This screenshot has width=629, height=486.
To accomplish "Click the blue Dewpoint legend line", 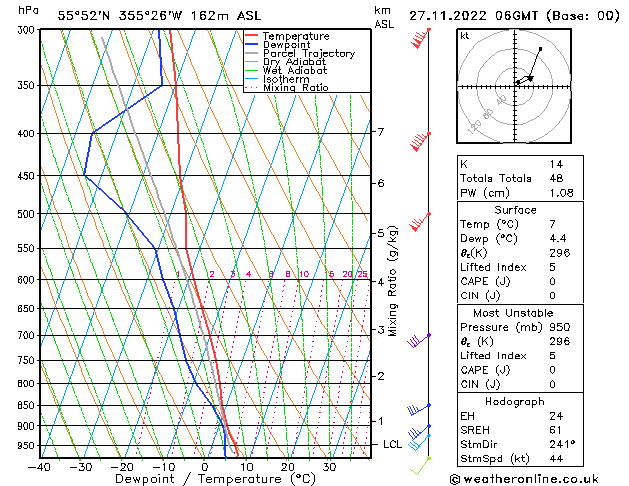I will [252, 45].
